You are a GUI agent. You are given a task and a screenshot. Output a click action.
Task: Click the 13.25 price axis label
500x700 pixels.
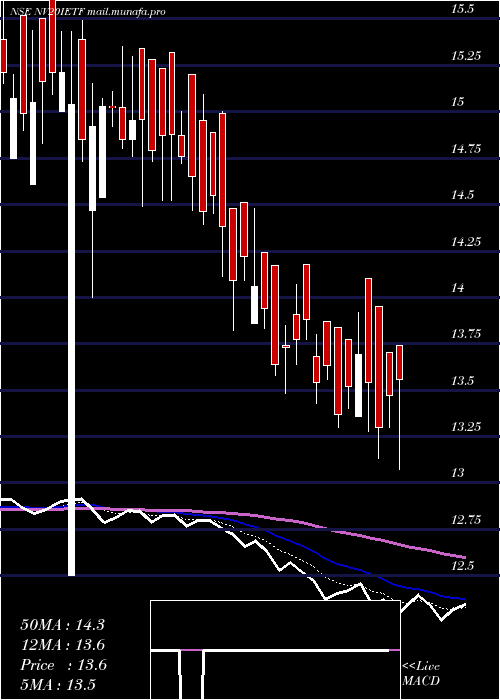point(467,427)
